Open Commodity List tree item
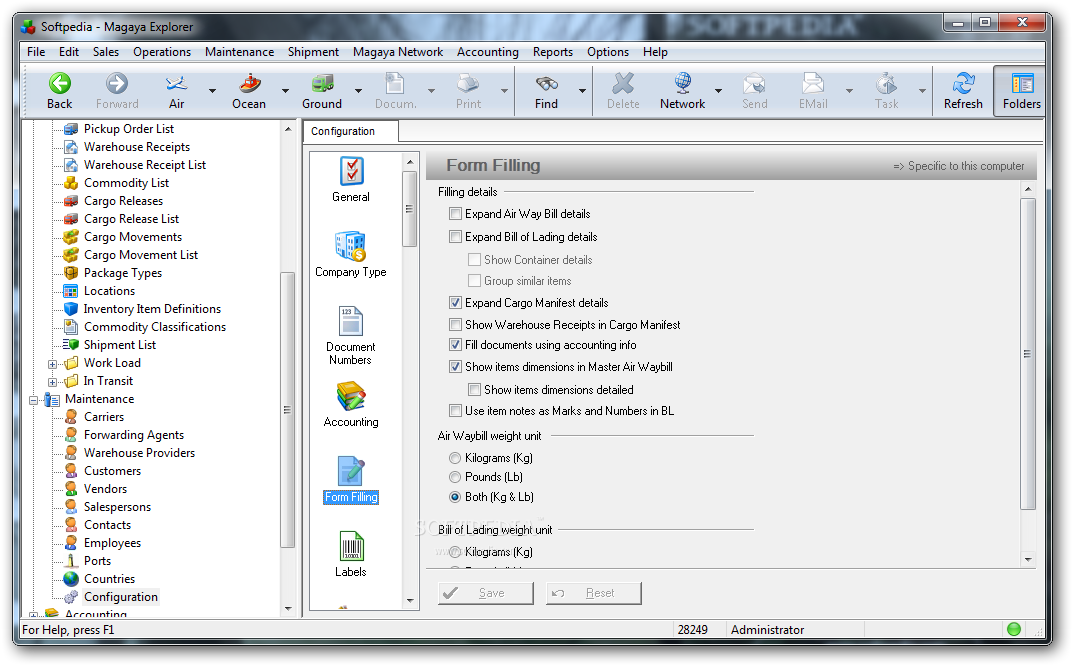1073x666 pixels. click(x=127, y=183)
